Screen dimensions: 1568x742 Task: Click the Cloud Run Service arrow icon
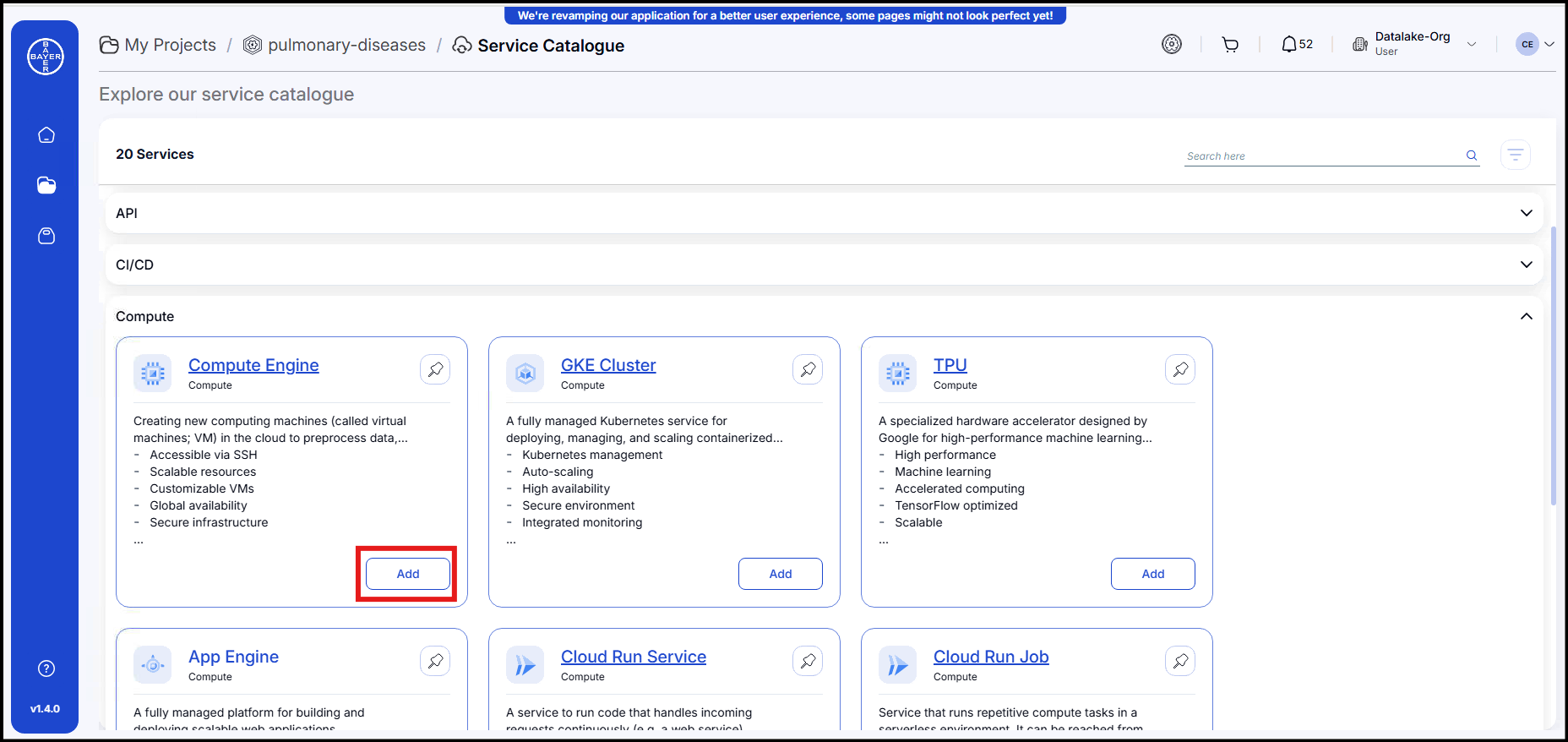(x=525, y=665)
